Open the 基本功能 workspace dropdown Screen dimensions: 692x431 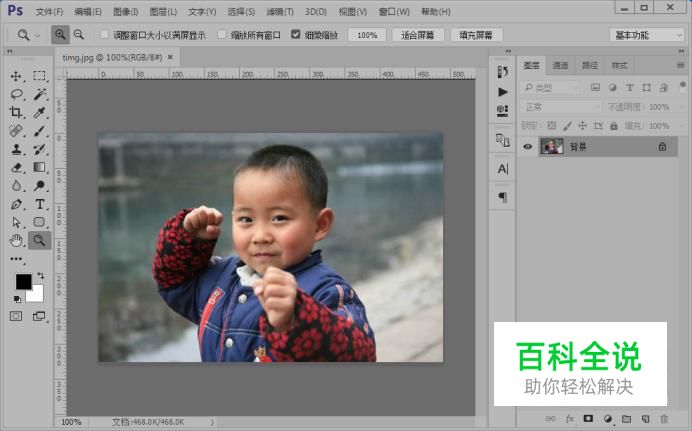click(647, 35)
